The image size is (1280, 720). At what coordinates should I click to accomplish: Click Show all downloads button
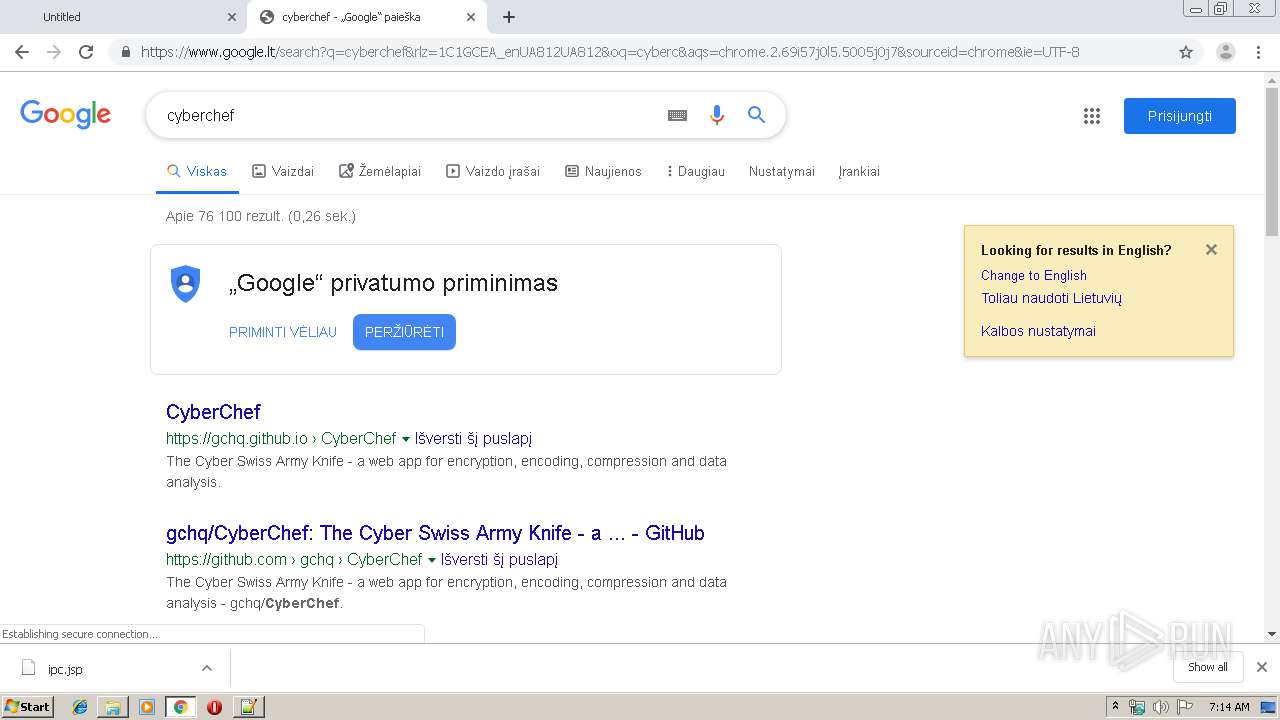(1208, 667)
